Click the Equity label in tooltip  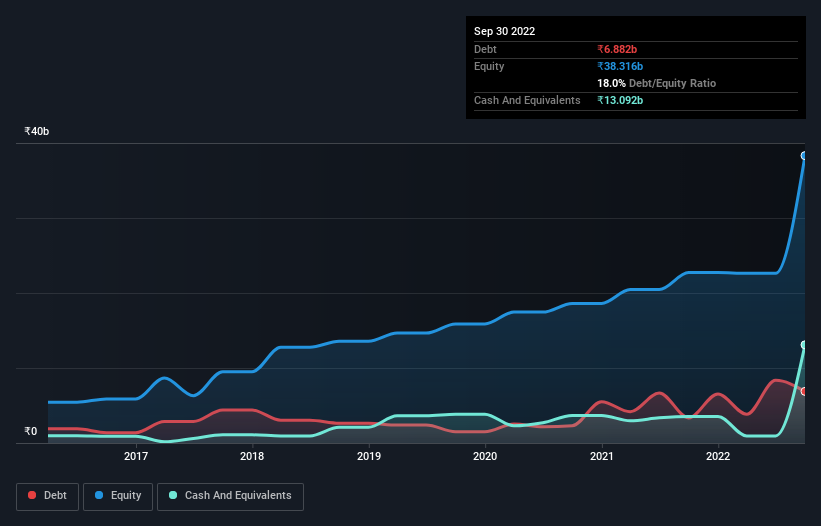click(489, 66)
